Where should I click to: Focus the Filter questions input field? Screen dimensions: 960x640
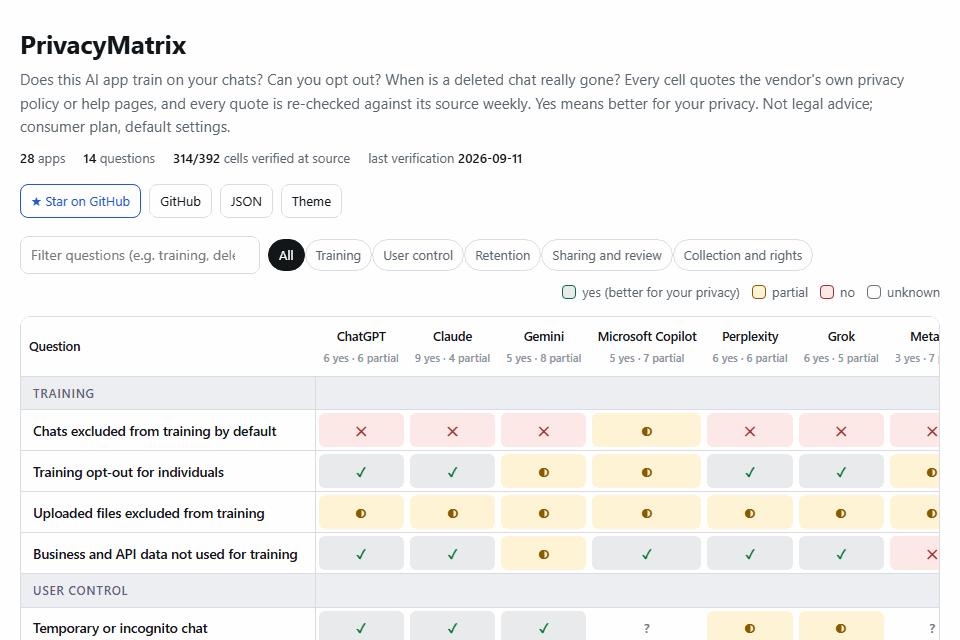tap(140, 255)
